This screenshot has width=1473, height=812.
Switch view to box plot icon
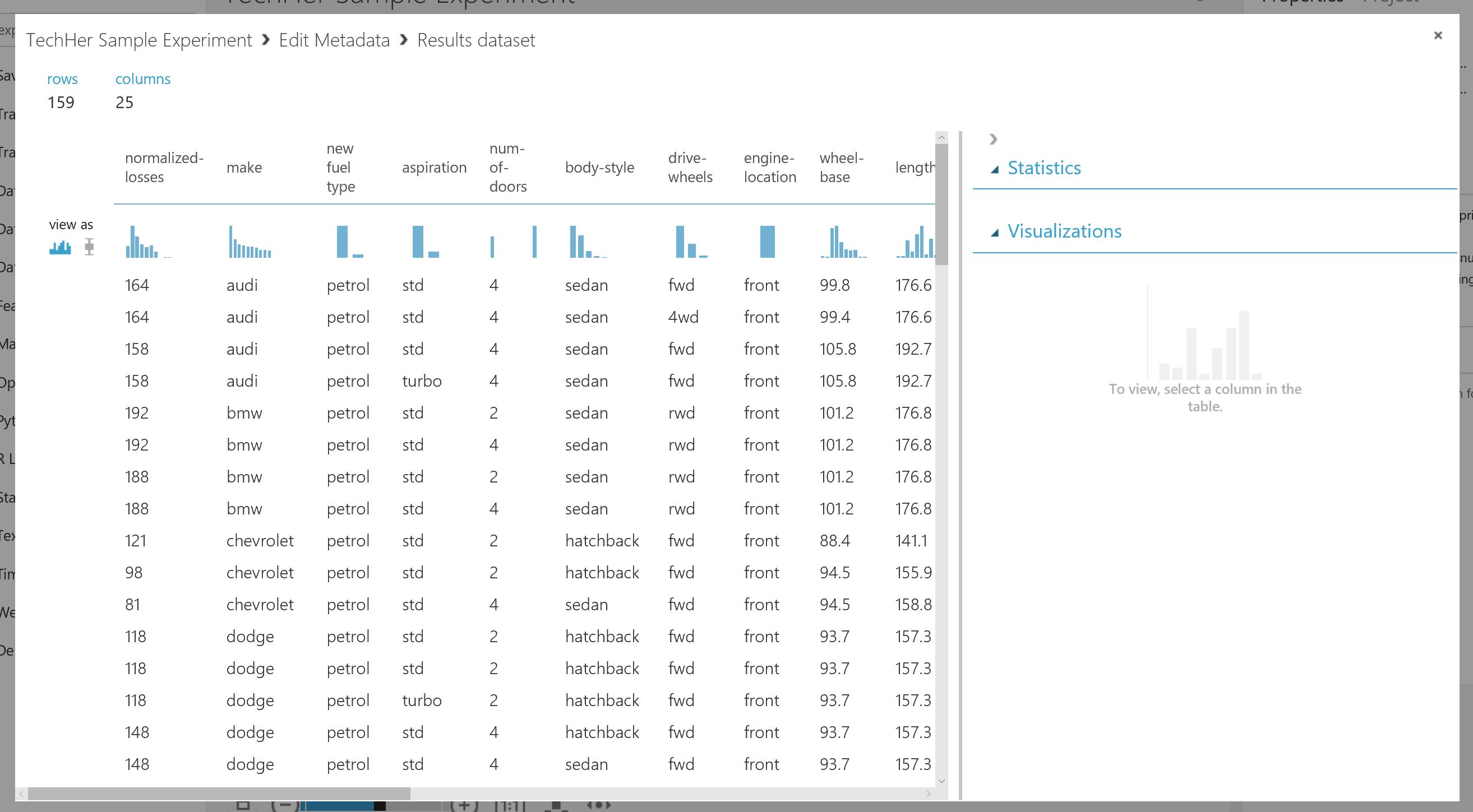click(x=89, y=248)
